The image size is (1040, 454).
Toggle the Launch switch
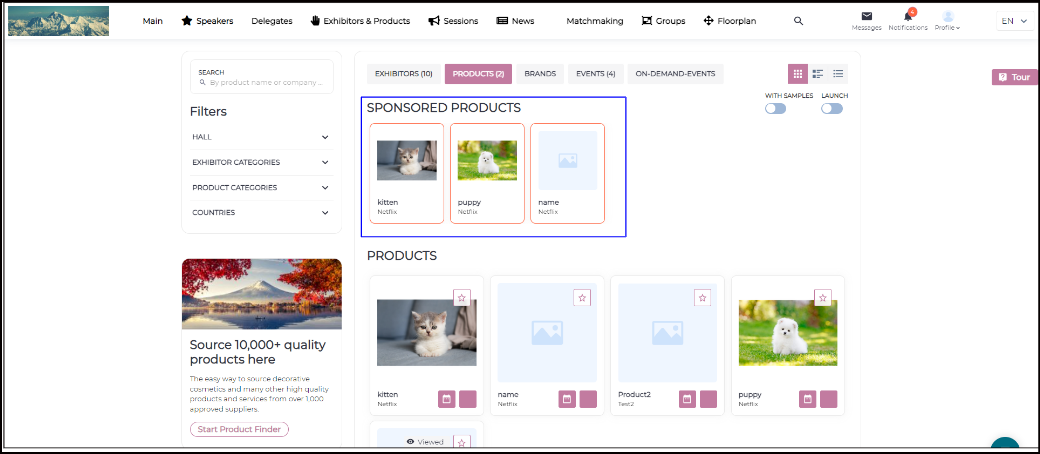point(832,108)
